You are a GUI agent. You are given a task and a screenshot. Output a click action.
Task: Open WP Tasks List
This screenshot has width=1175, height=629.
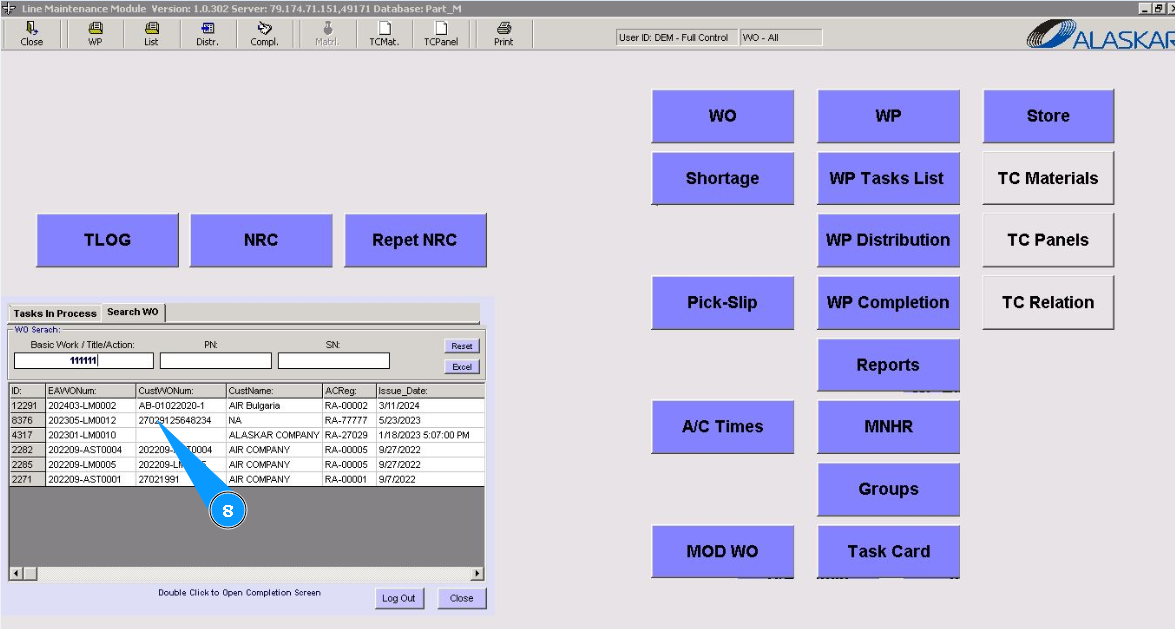point(888,178)
